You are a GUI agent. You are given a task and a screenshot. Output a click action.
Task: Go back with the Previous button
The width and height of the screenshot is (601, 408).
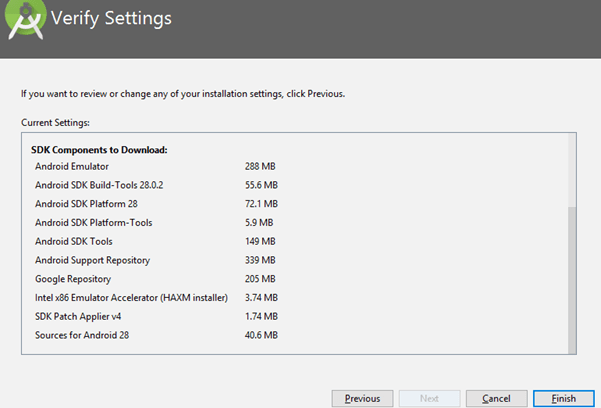click(x=362, y=399)
